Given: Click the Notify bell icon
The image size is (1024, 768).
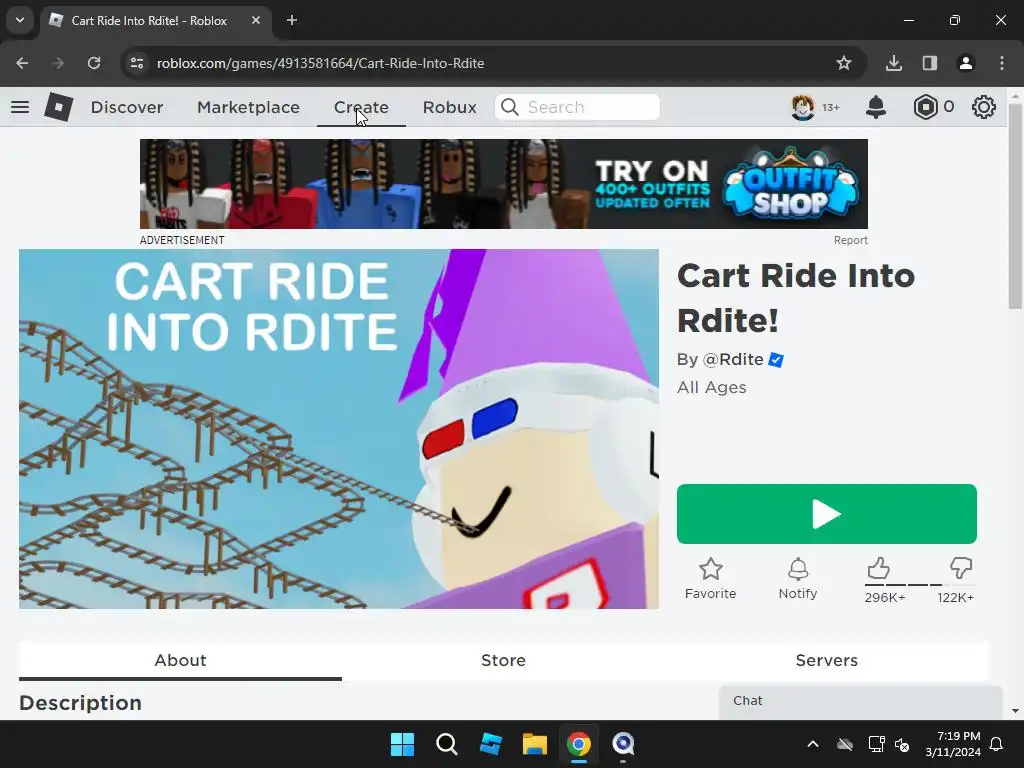Looking at the screenshot, I should [797, 569].
